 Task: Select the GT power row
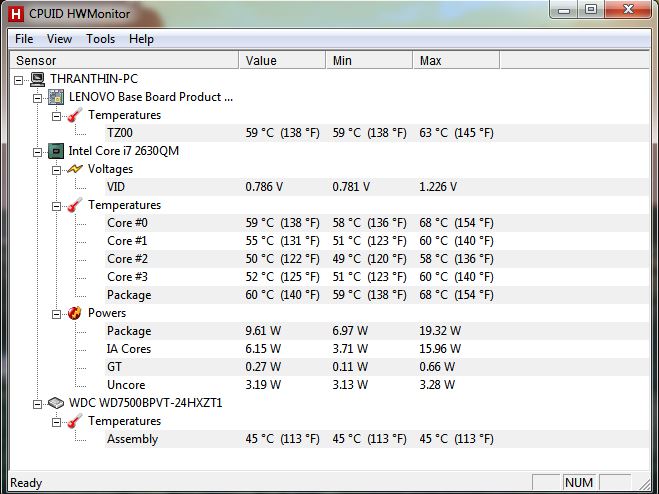[376, 367]
